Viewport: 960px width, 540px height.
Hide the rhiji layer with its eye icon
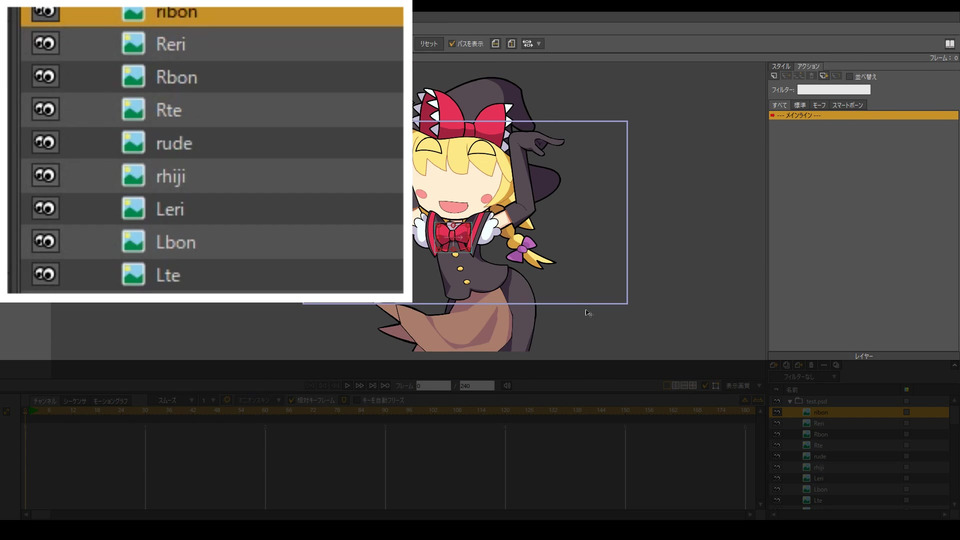(776, 467)
